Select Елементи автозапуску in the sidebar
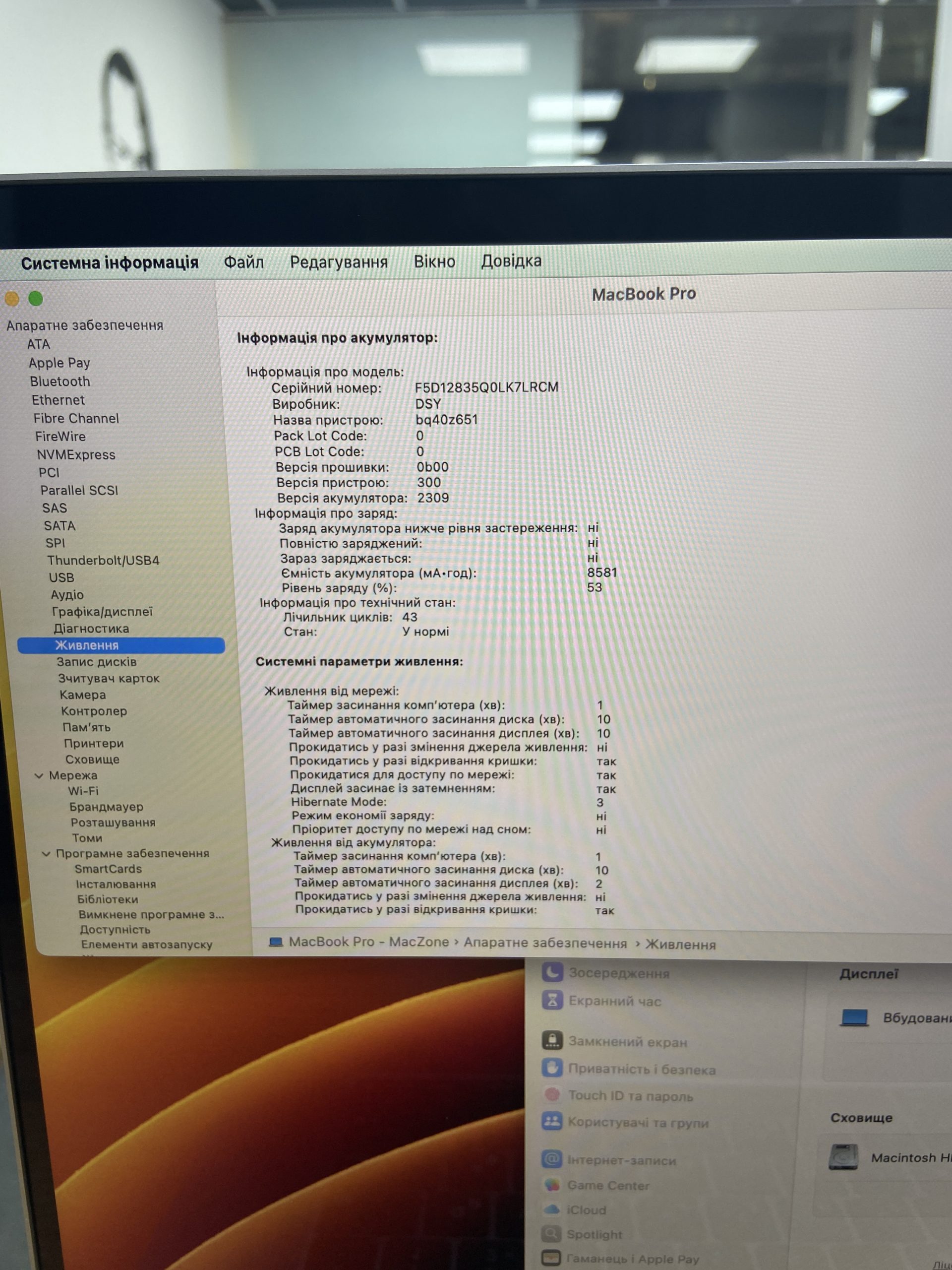This screenshot has height=1270, width=952. [x=147, y=944]
